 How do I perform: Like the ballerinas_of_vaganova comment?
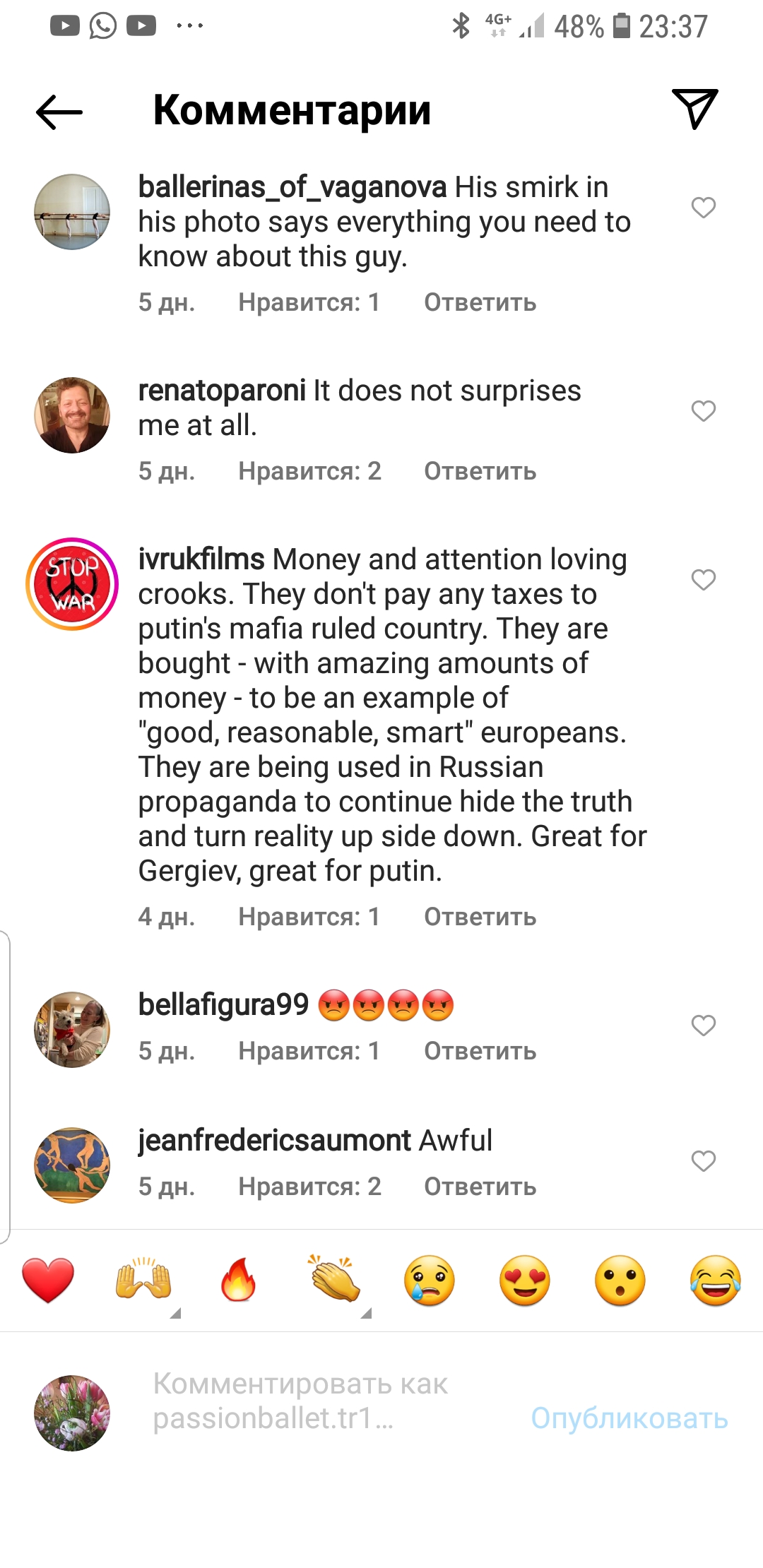703,208
